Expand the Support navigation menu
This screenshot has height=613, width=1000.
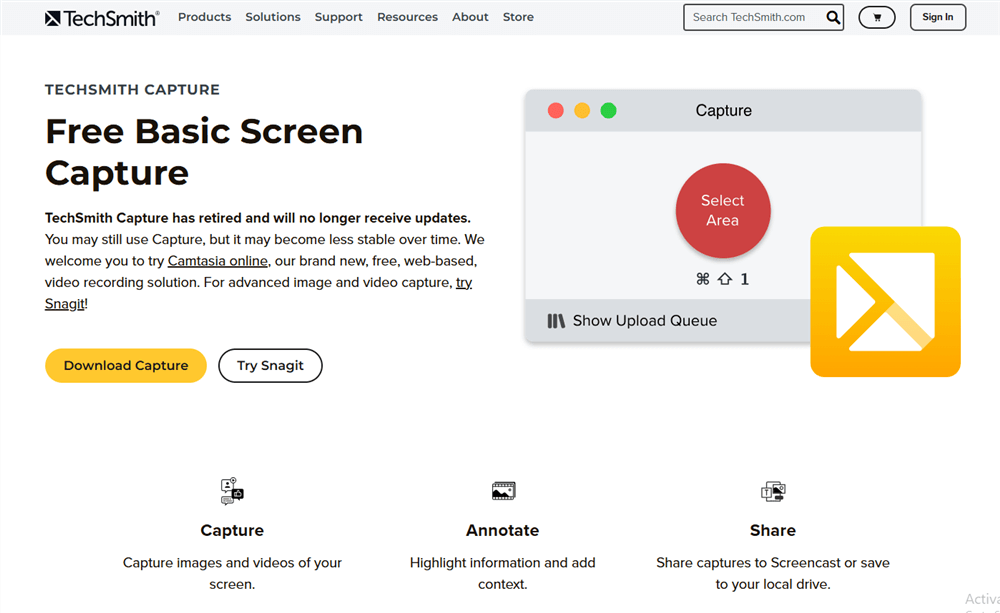click(x=338, y=17)
